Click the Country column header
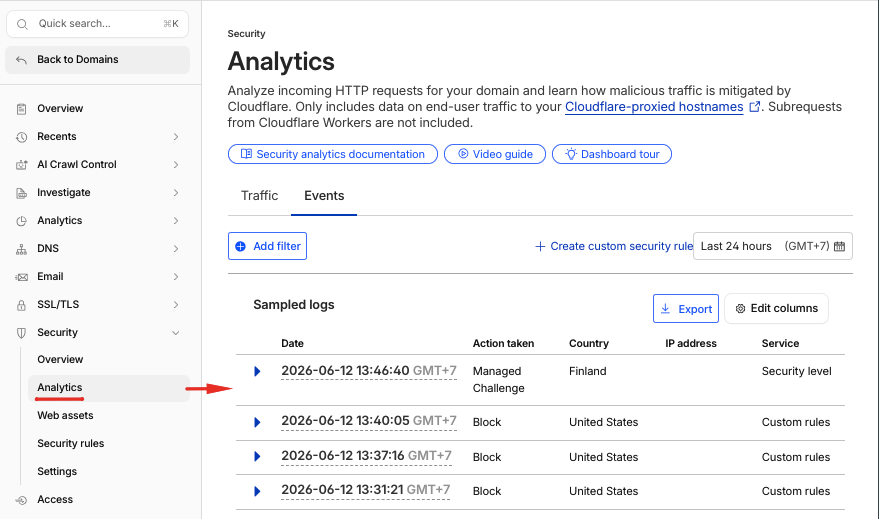 589,344
